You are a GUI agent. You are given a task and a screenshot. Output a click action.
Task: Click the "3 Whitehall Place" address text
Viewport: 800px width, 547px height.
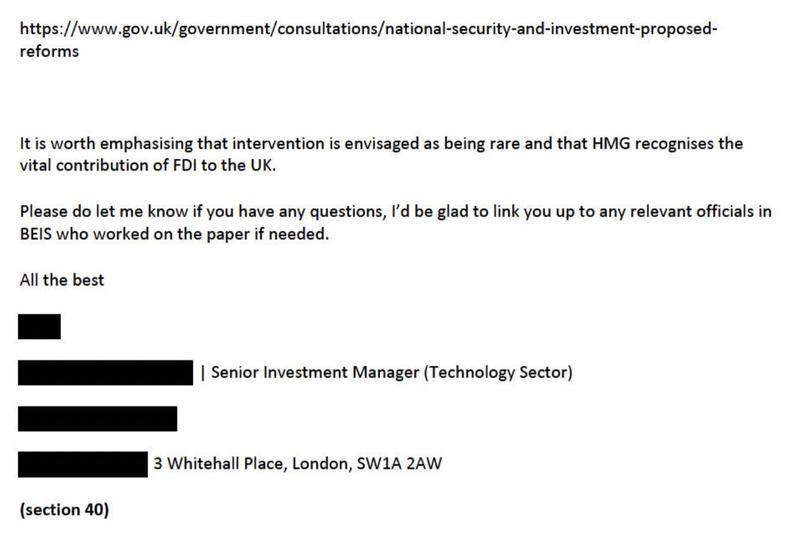222,464
